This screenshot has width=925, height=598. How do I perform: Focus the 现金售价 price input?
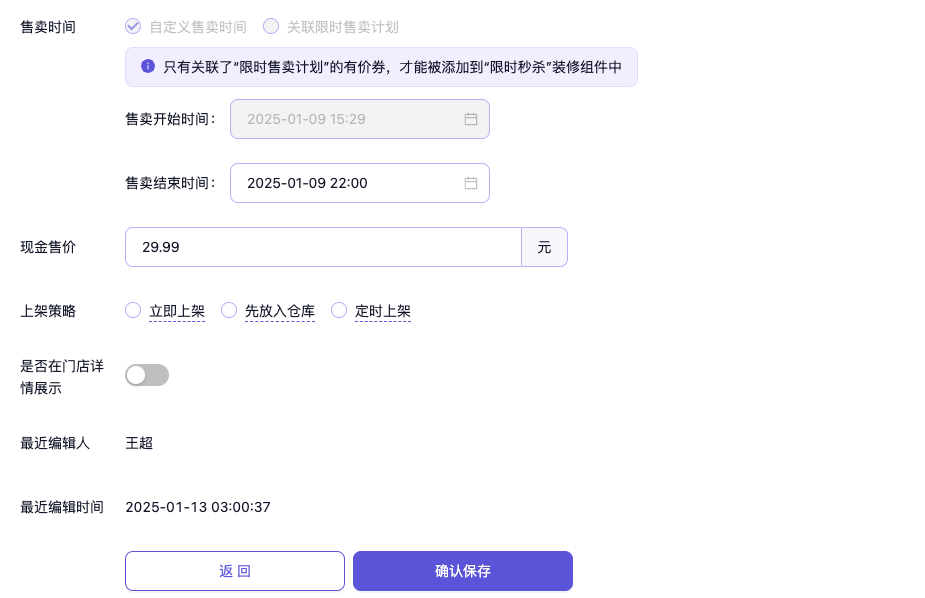point(322,247)
